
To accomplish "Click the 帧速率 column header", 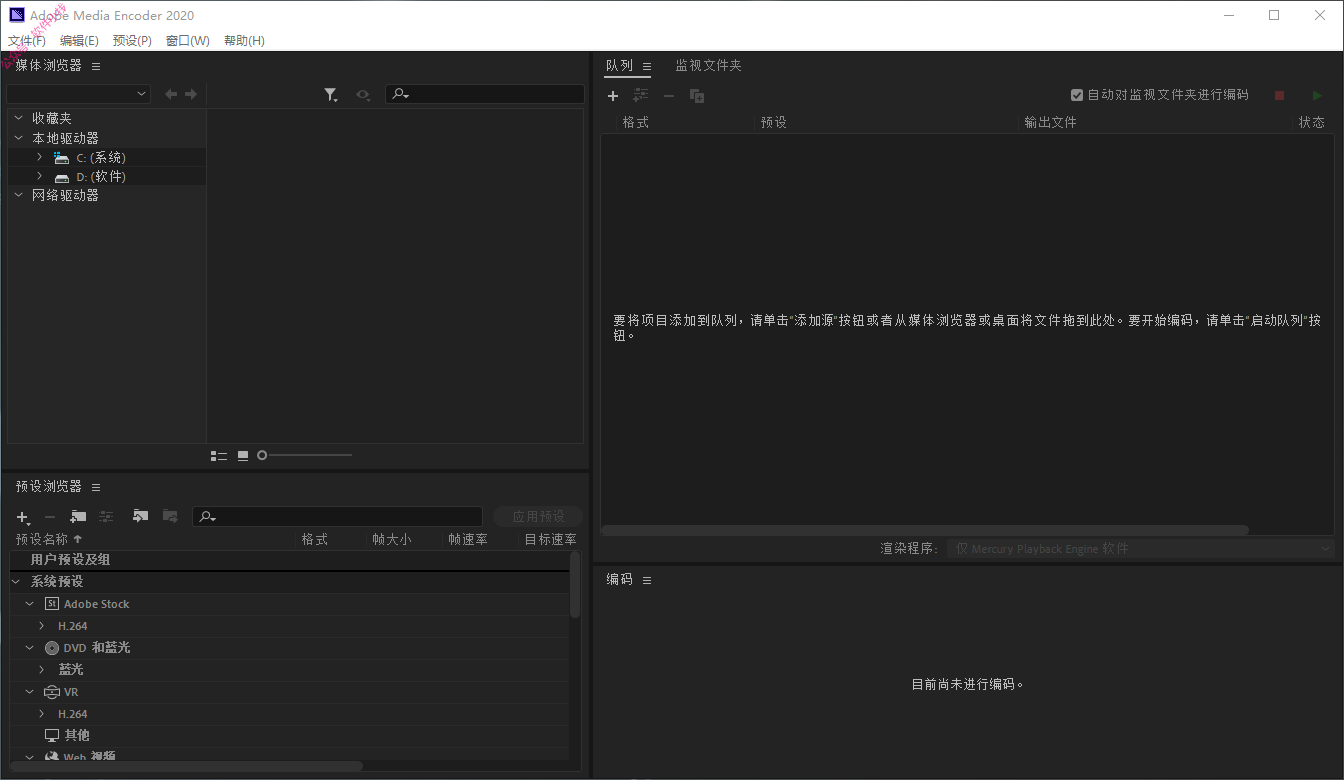I will 468,539.
